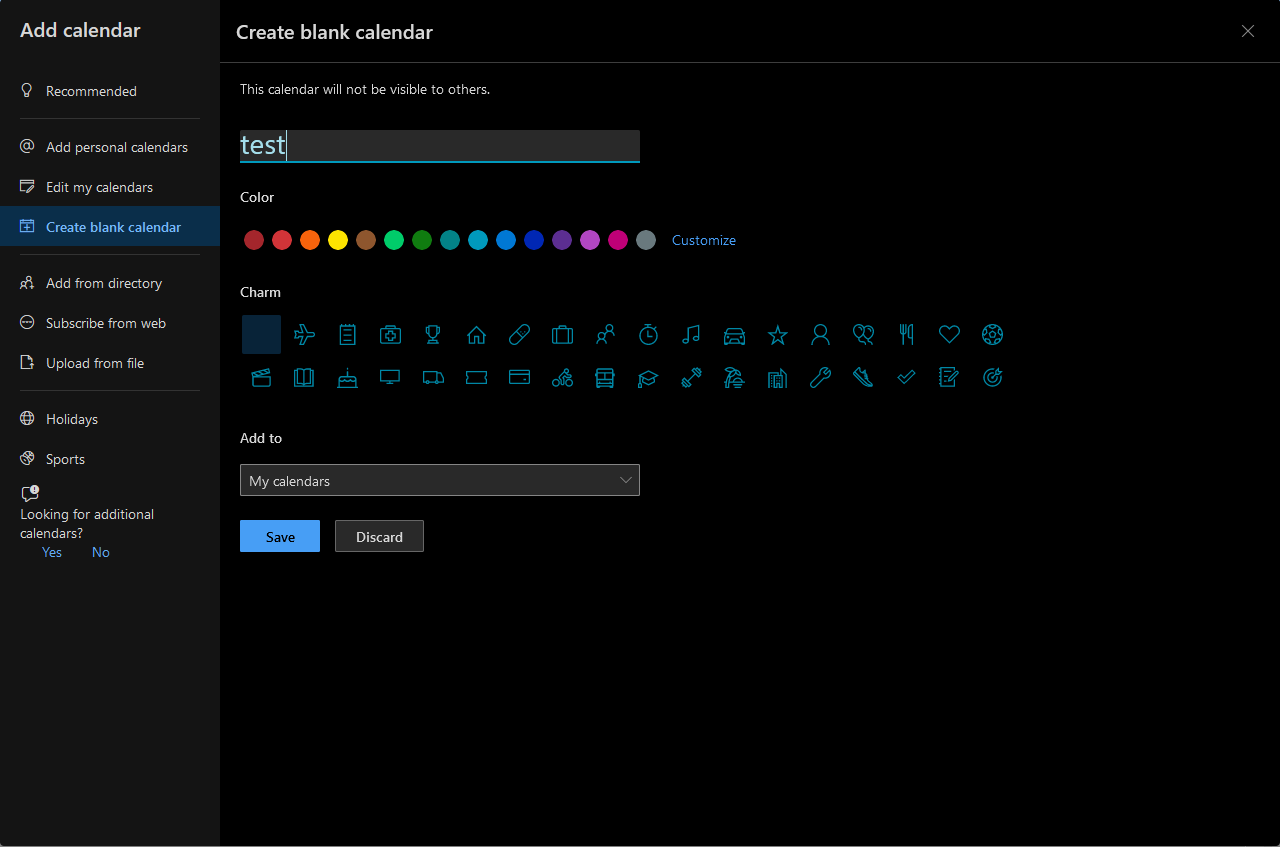Pick the car charm
Image resolution: width=1280 pixels, height=847 pixels.
tap(734, 335)
